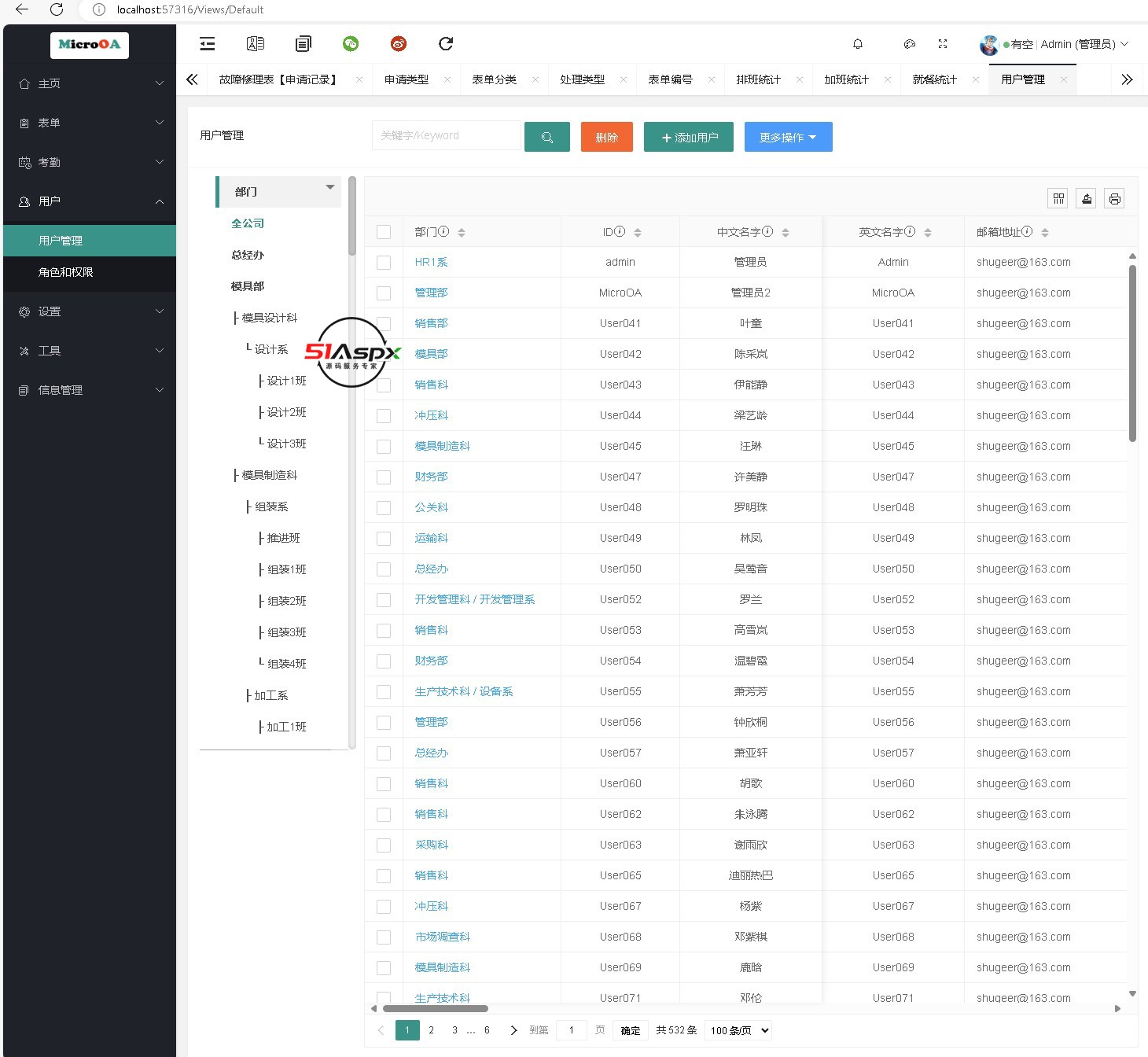Switch to the 处理类型 tab
This screenshot has height=1057, width=1148.
583,79
